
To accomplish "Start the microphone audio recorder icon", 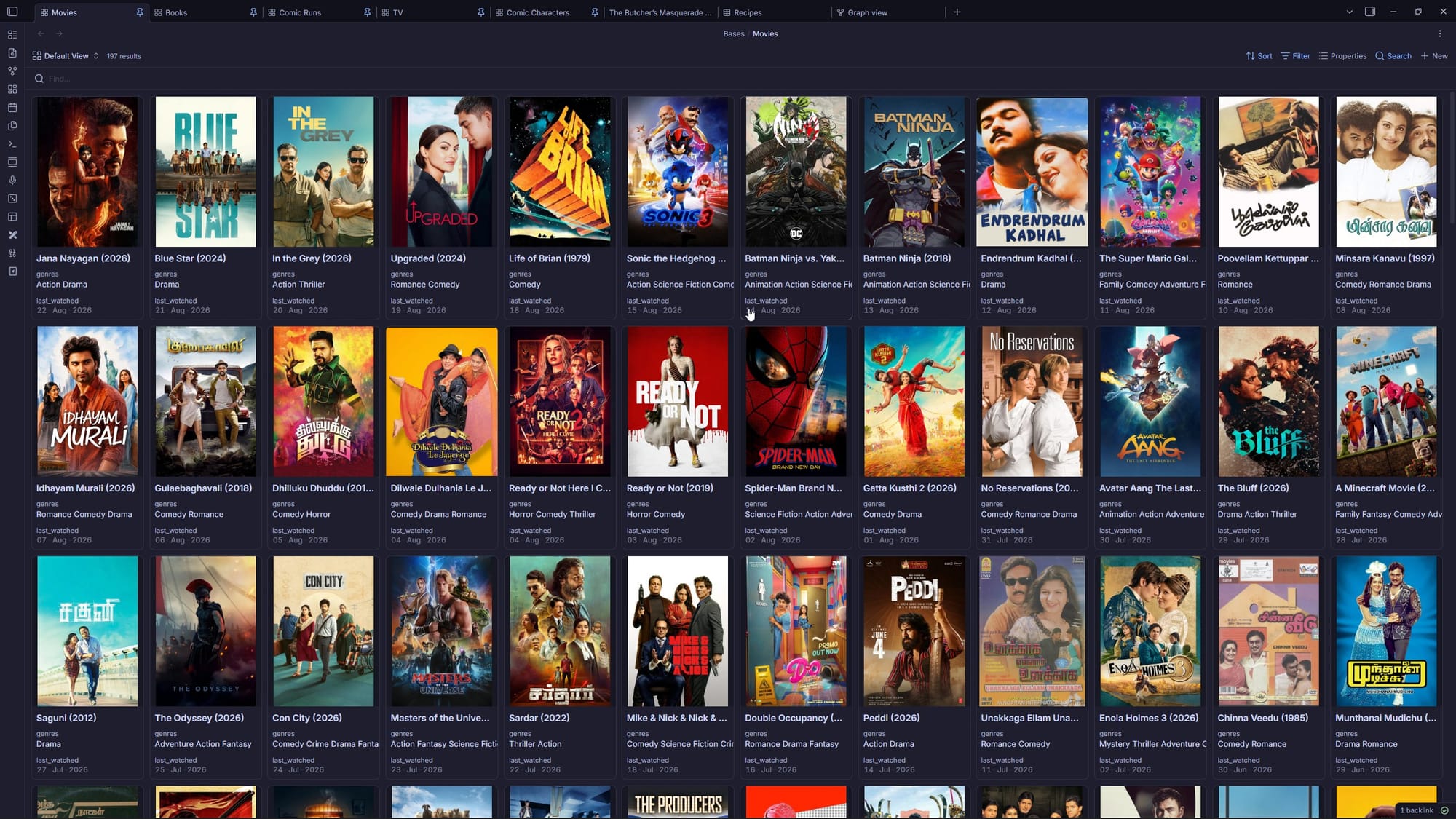I will point(12,181).
